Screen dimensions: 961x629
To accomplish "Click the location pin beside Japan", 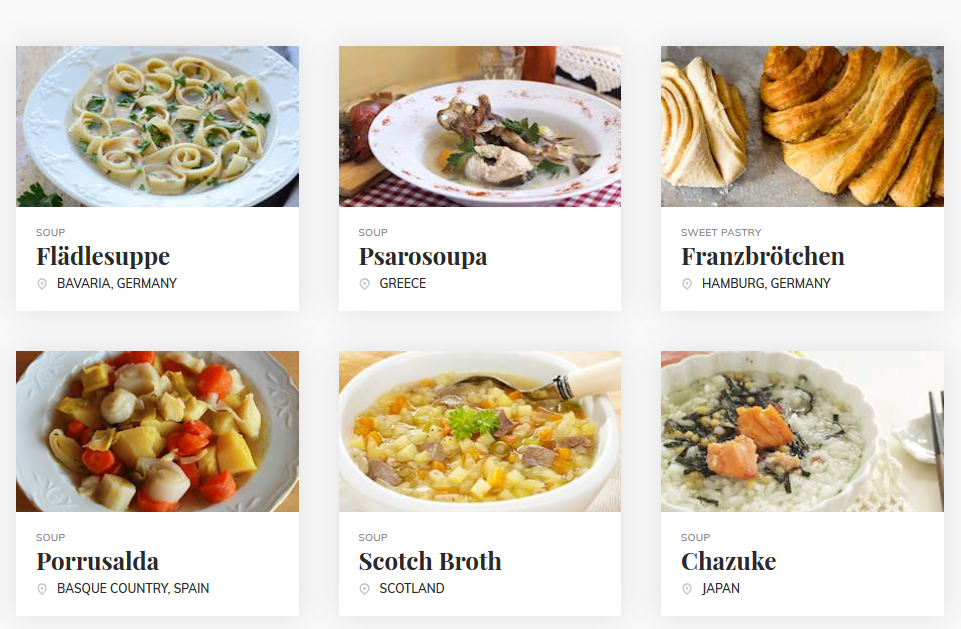I will point(686,589).
